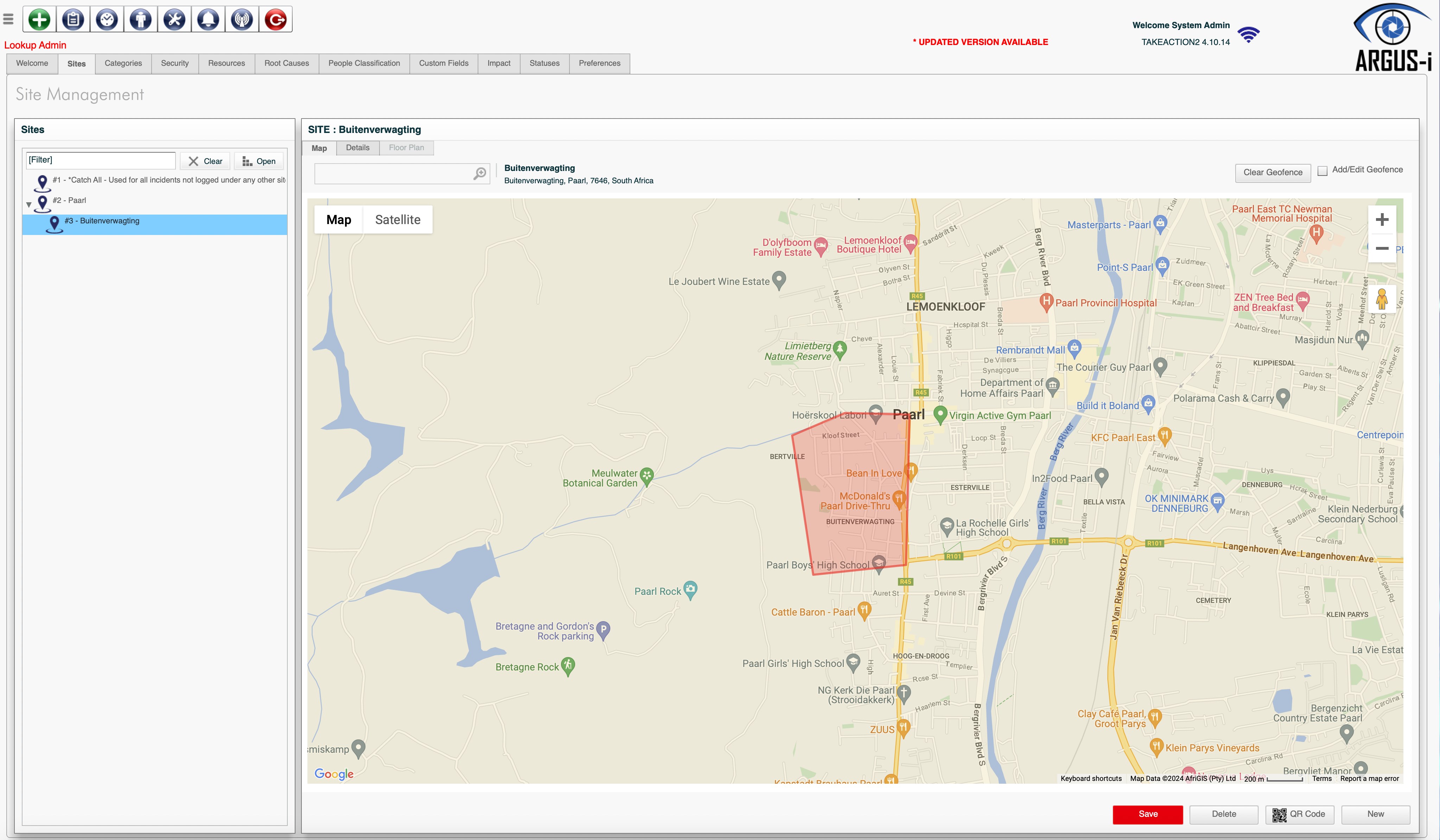Image resolution: width=1440 pixels, height=840 pixels.
Task: Click the bell notifications icon
Action: 208,19
